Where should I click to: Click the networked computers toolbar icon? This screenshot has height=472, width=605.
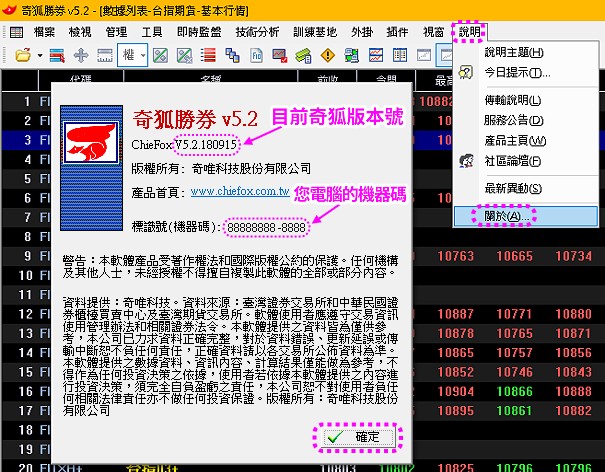point(352,56)
